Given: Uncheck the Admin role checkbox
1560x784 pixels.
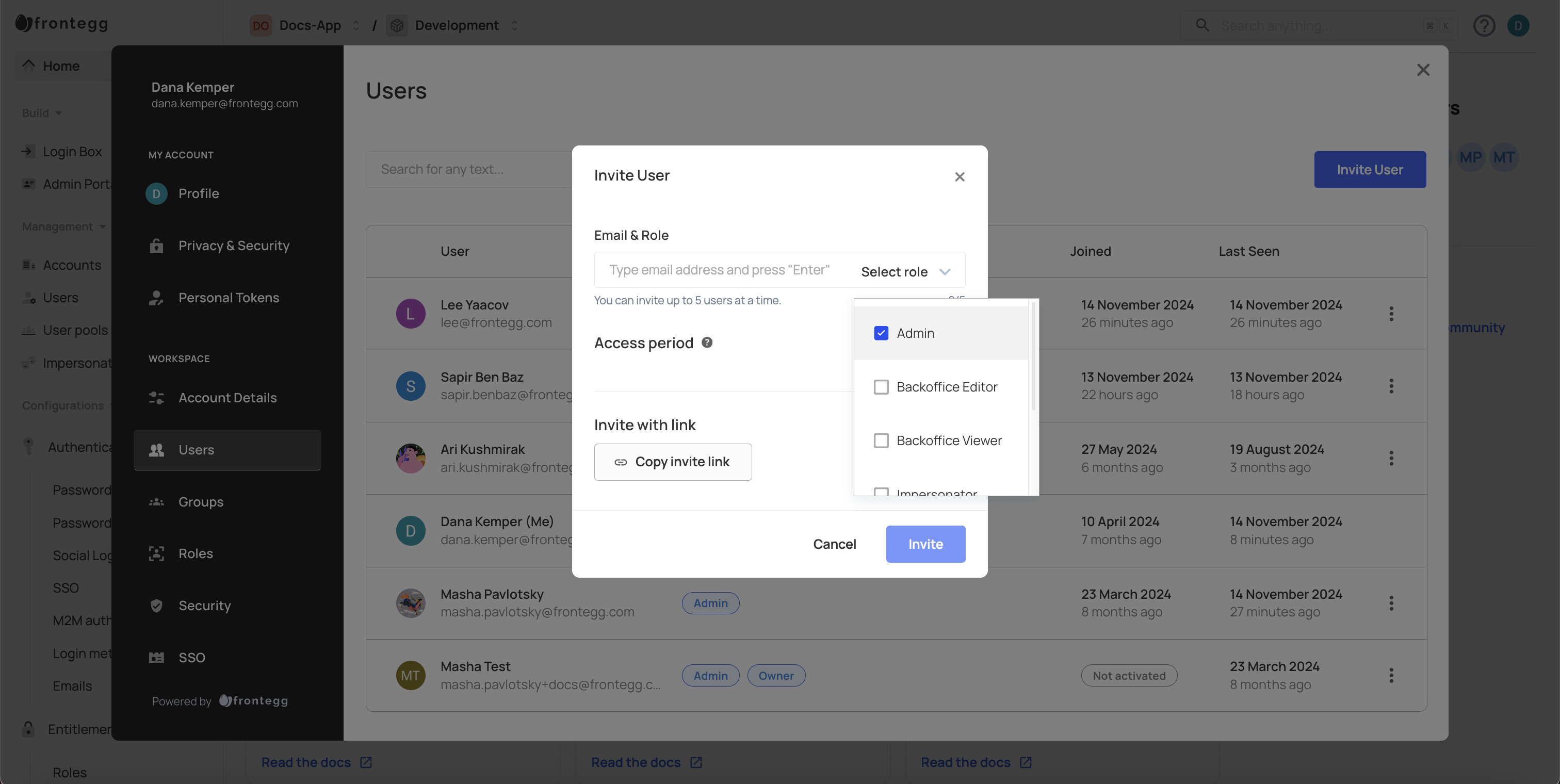Looking at the screenshot, I should click(881, 333).
